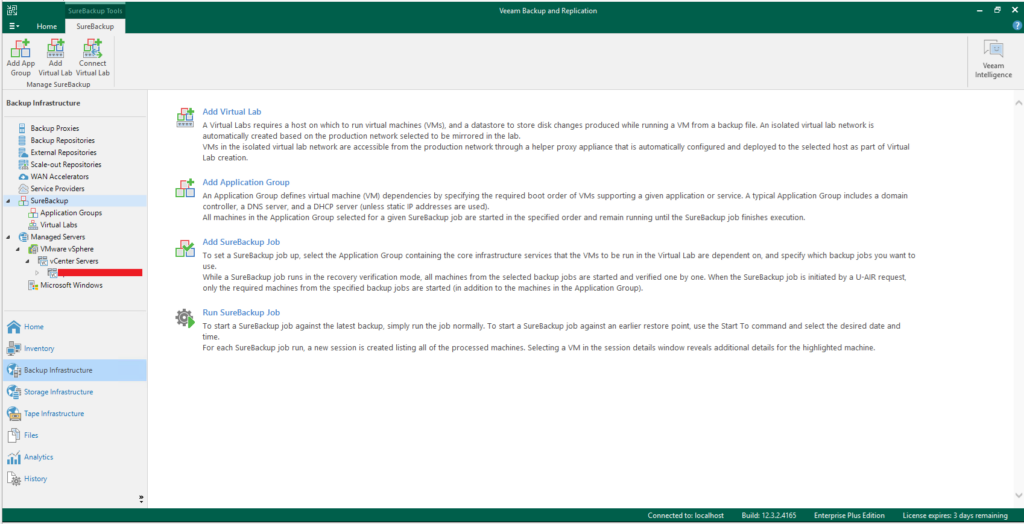Click the help question mark icon
Screen dimensions: 1024x524
click(x=1016, y=25)
